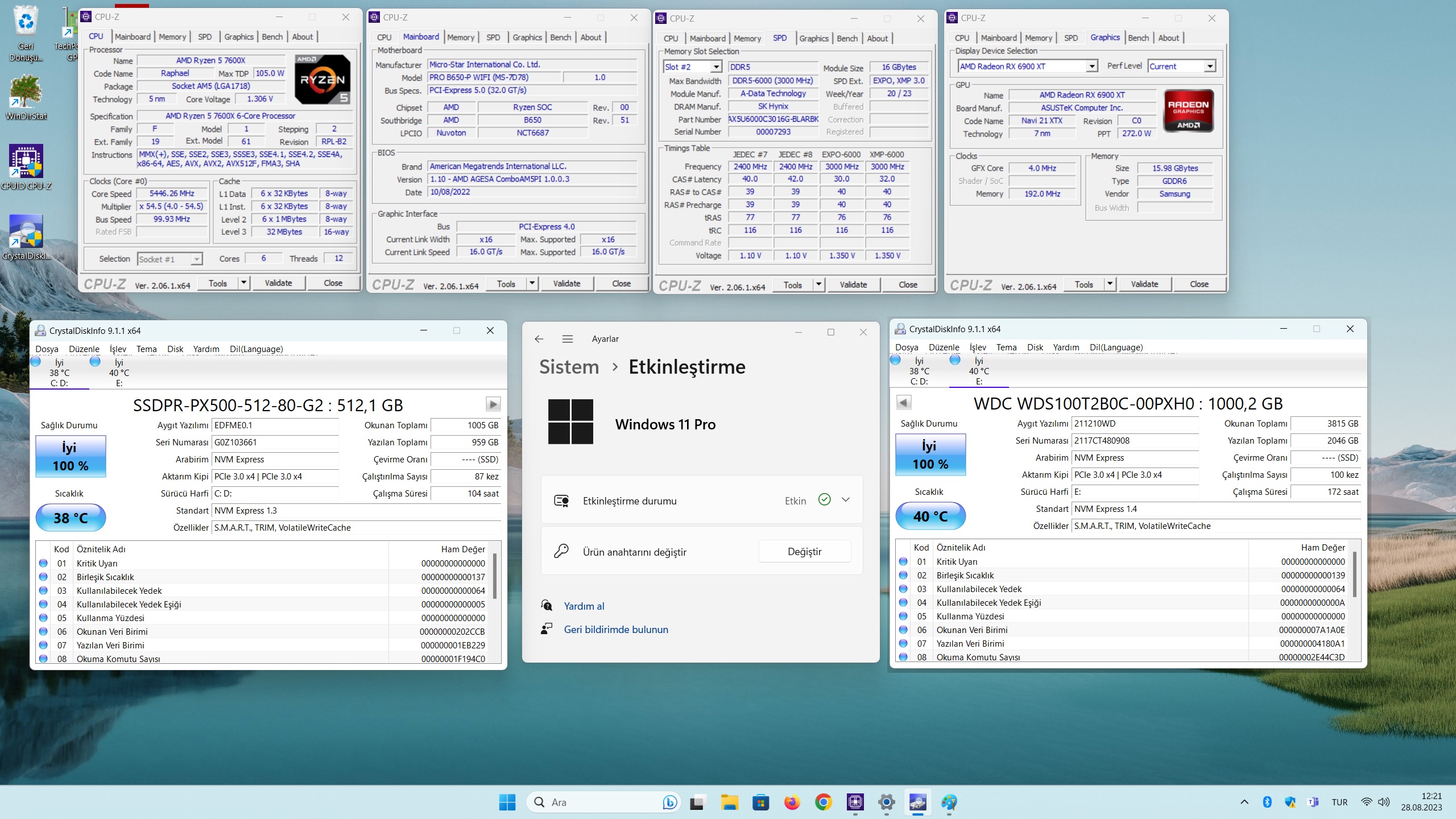
Task: Open the Perf Level Current dropdown
Action: pyautogui.click(x=1210, y=67)
